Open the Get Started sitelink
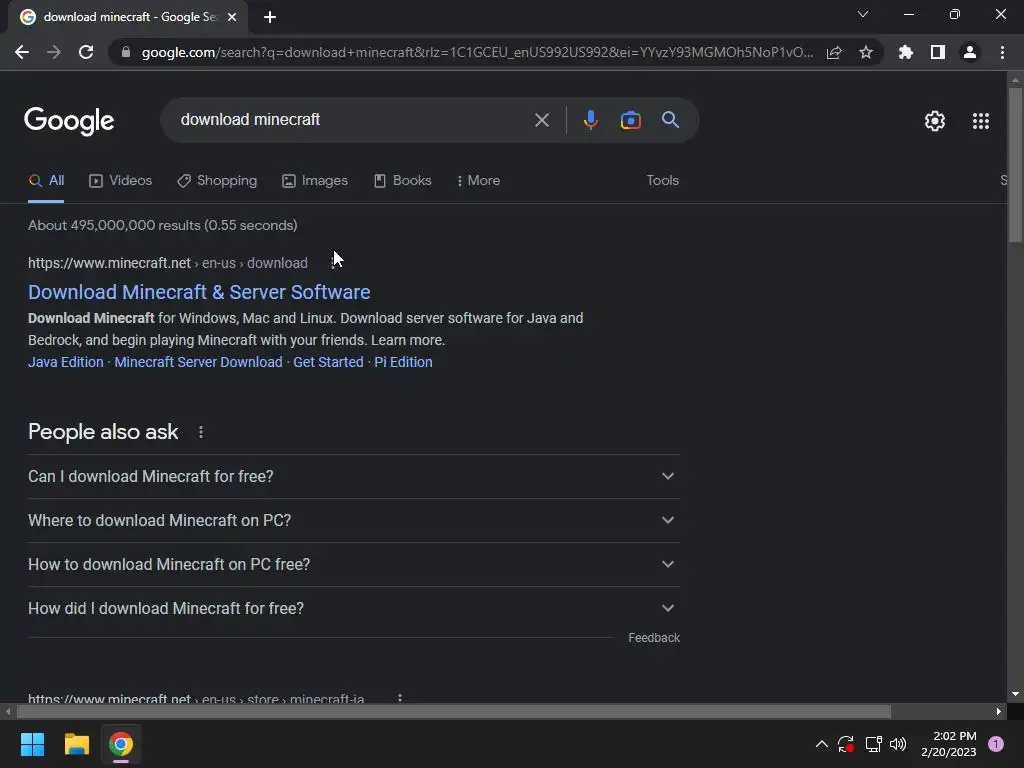Screen dimensions: 1024x768 328,362
